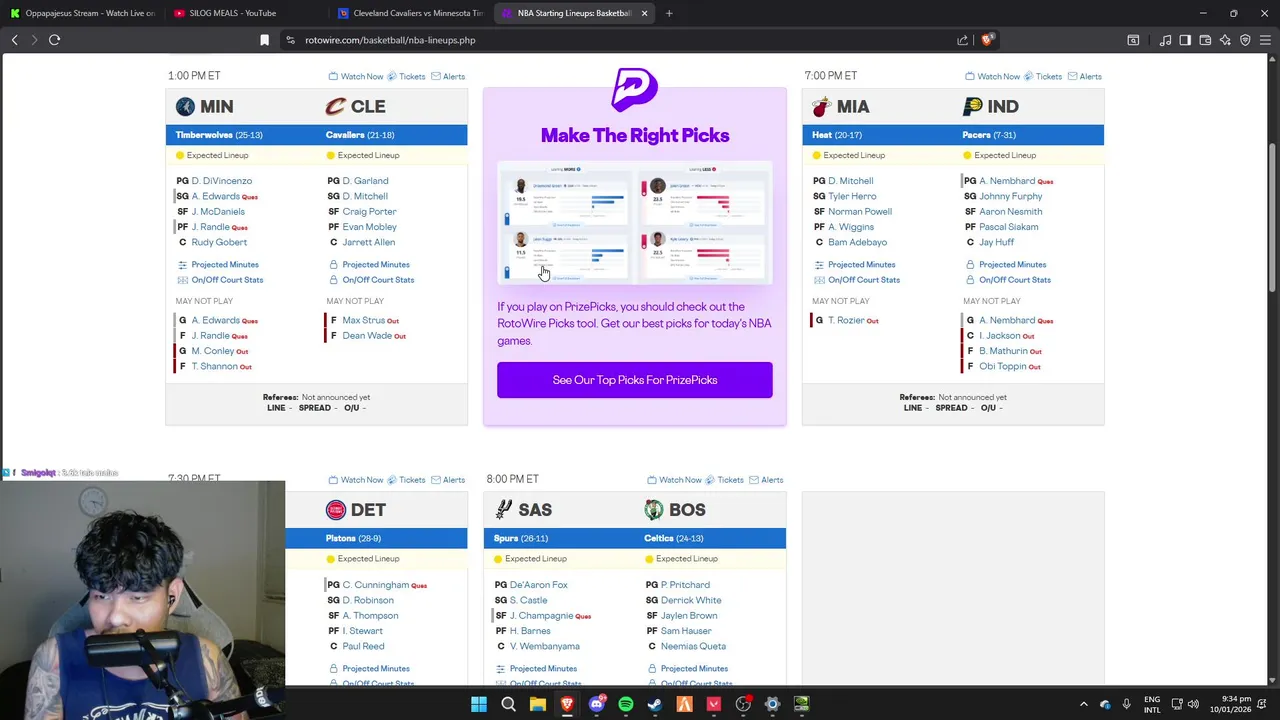The width and height of the screenshot is (1280, 720).
Task: Reload the page
Action: (x=54, y=40)
